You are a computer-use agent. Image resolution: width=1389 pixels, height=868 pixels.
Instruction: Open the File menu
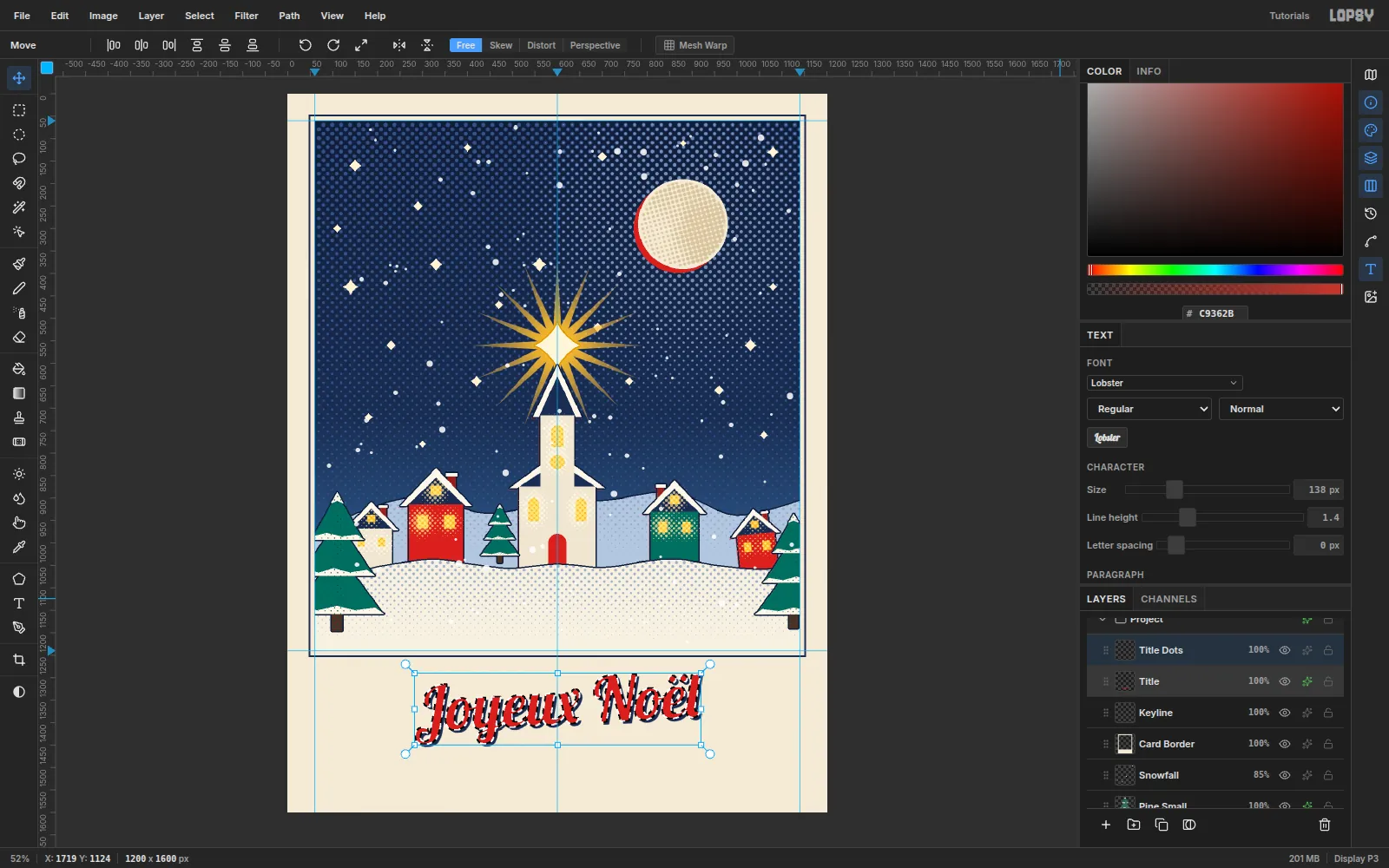[22, 16]
